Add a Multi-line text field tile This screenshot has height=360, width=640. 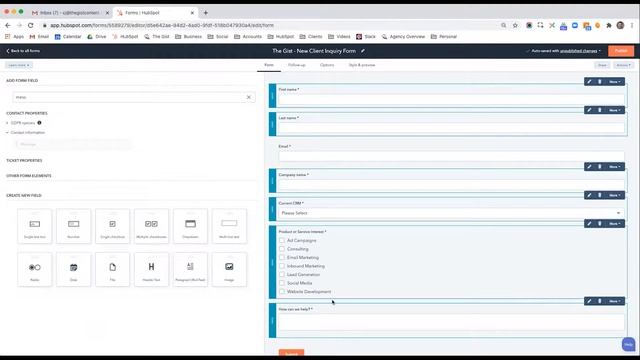tap(229, 226)
